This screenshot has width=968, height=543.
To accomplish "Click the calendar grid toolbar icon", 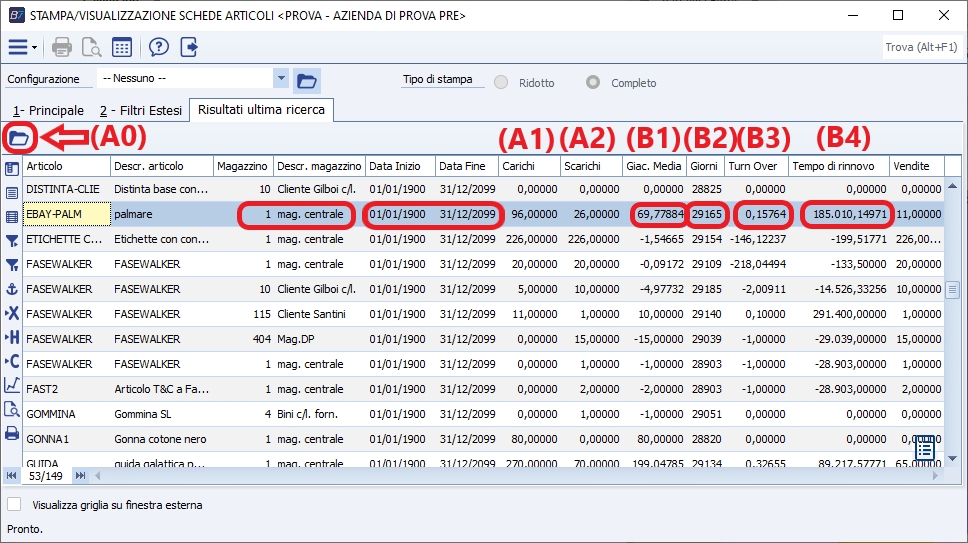I will (122, 47).
